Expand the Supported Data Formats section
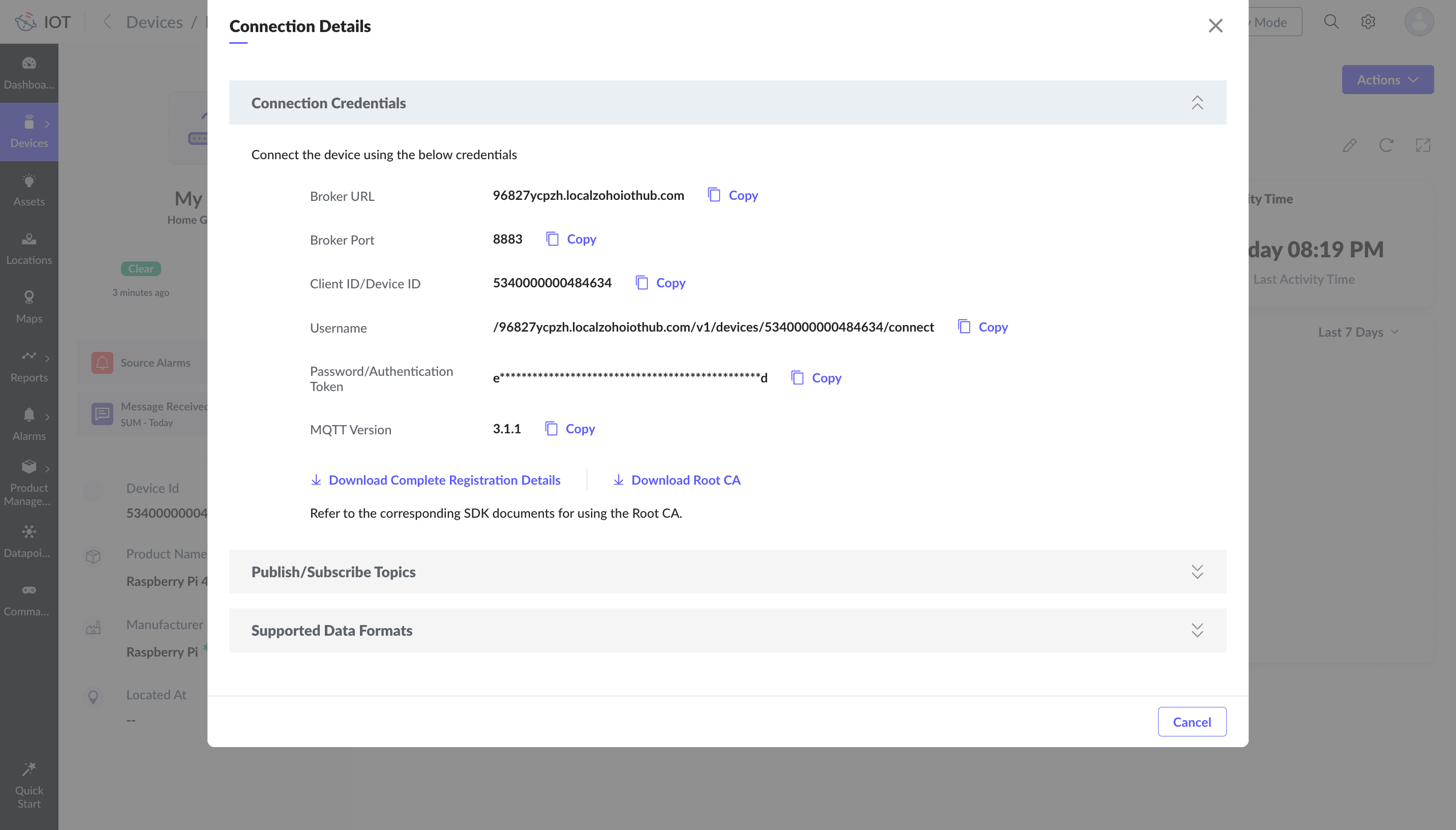Viewport: 1456px width, 830px height. (x=1197, y=631)
